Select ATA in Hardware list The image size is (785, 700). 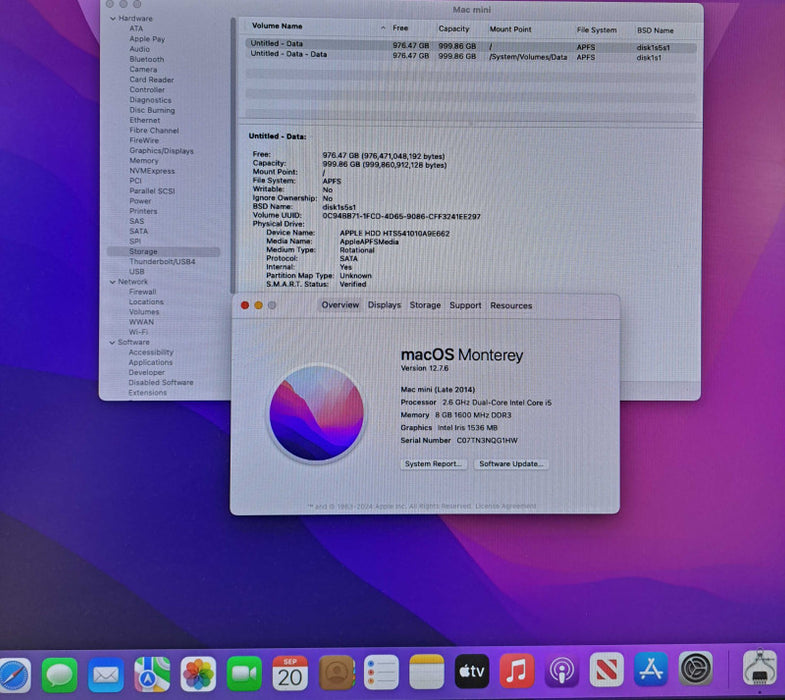[136, 29]
